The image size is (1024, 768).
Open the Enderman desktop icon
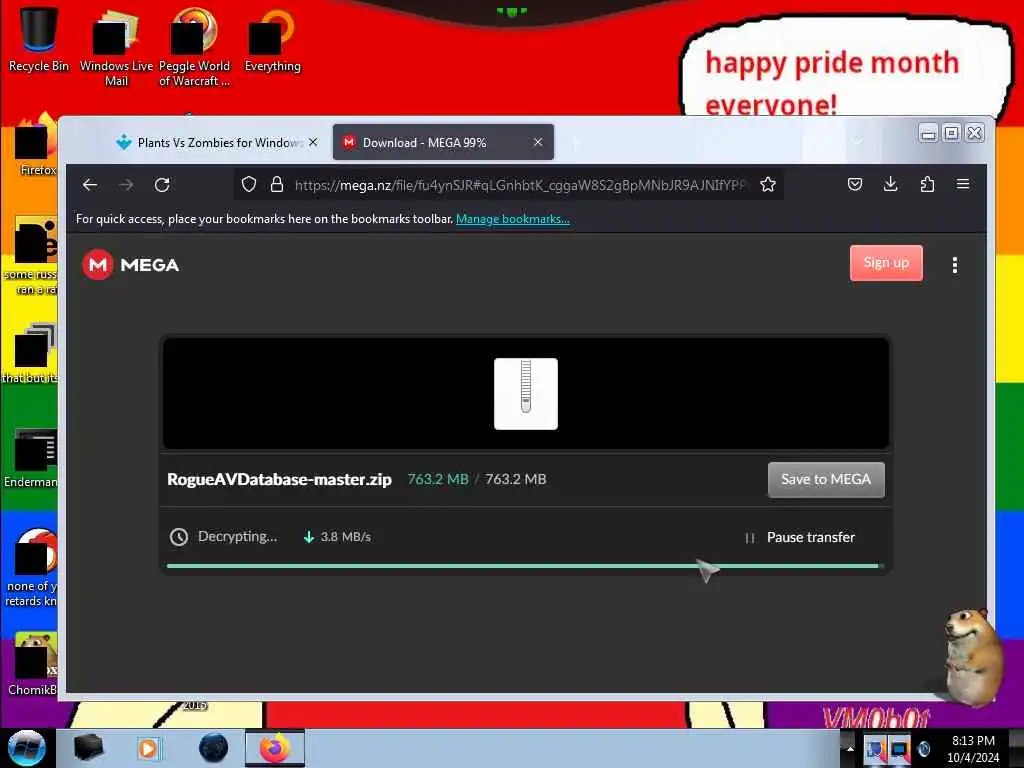point(31,459)
